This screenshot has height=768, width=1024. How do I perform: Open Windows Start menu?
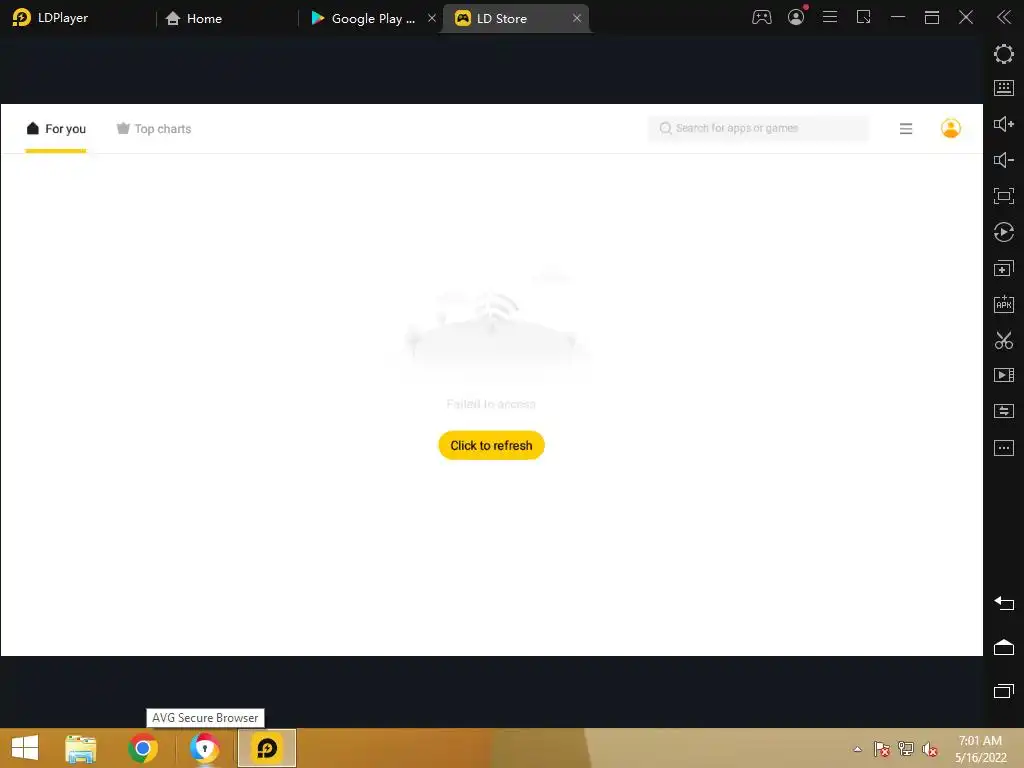[25, 748]
